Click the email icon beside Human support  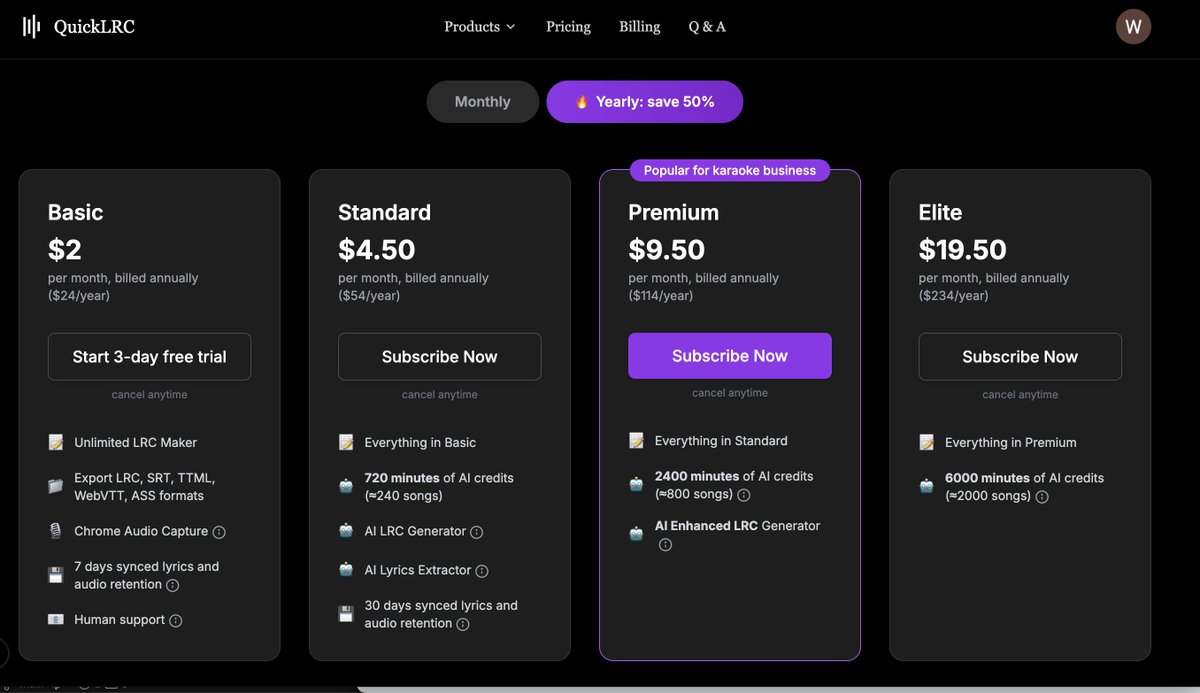pos(56,619)
